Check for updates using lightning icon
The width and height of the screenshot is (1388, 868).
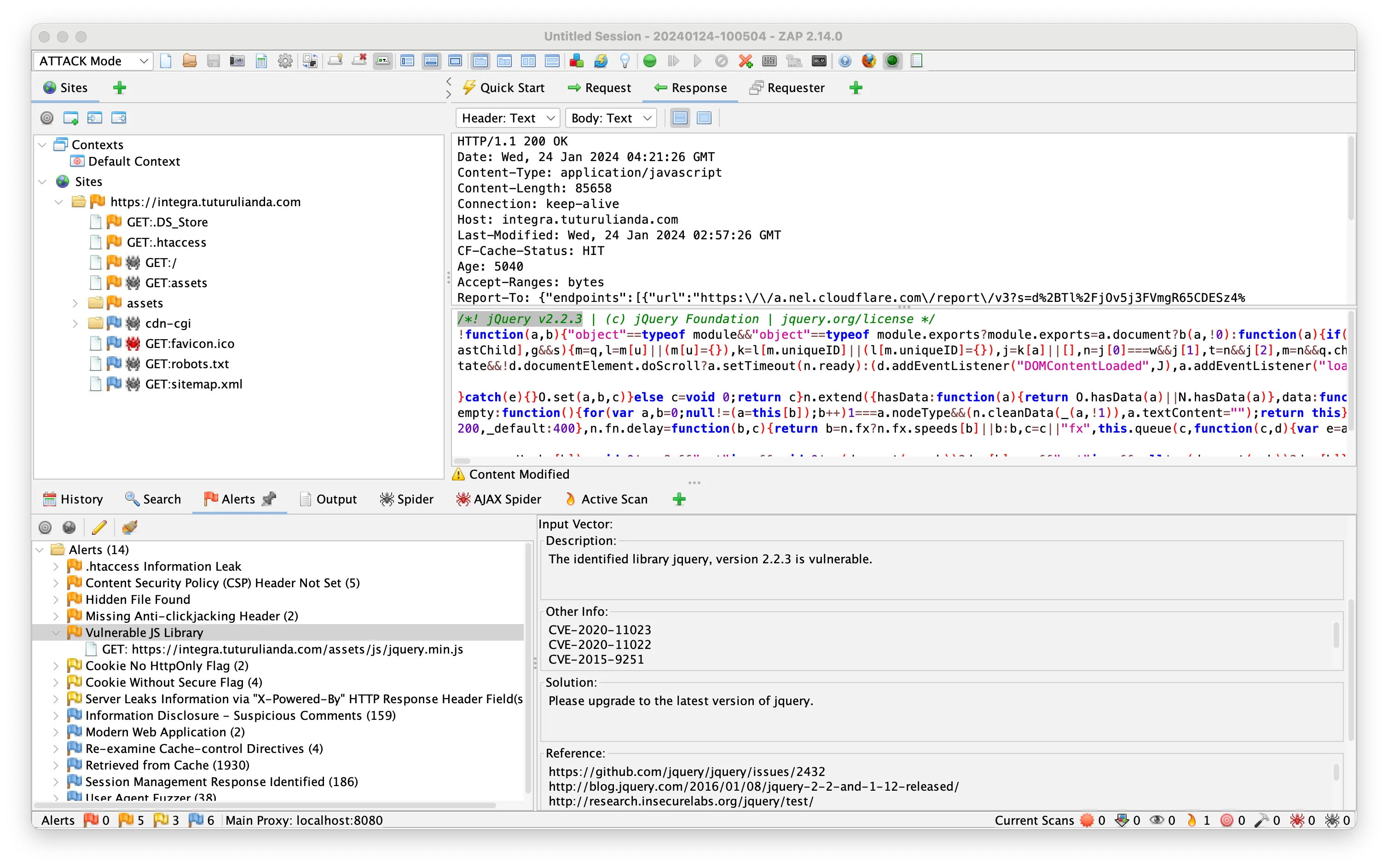[601, 61]
